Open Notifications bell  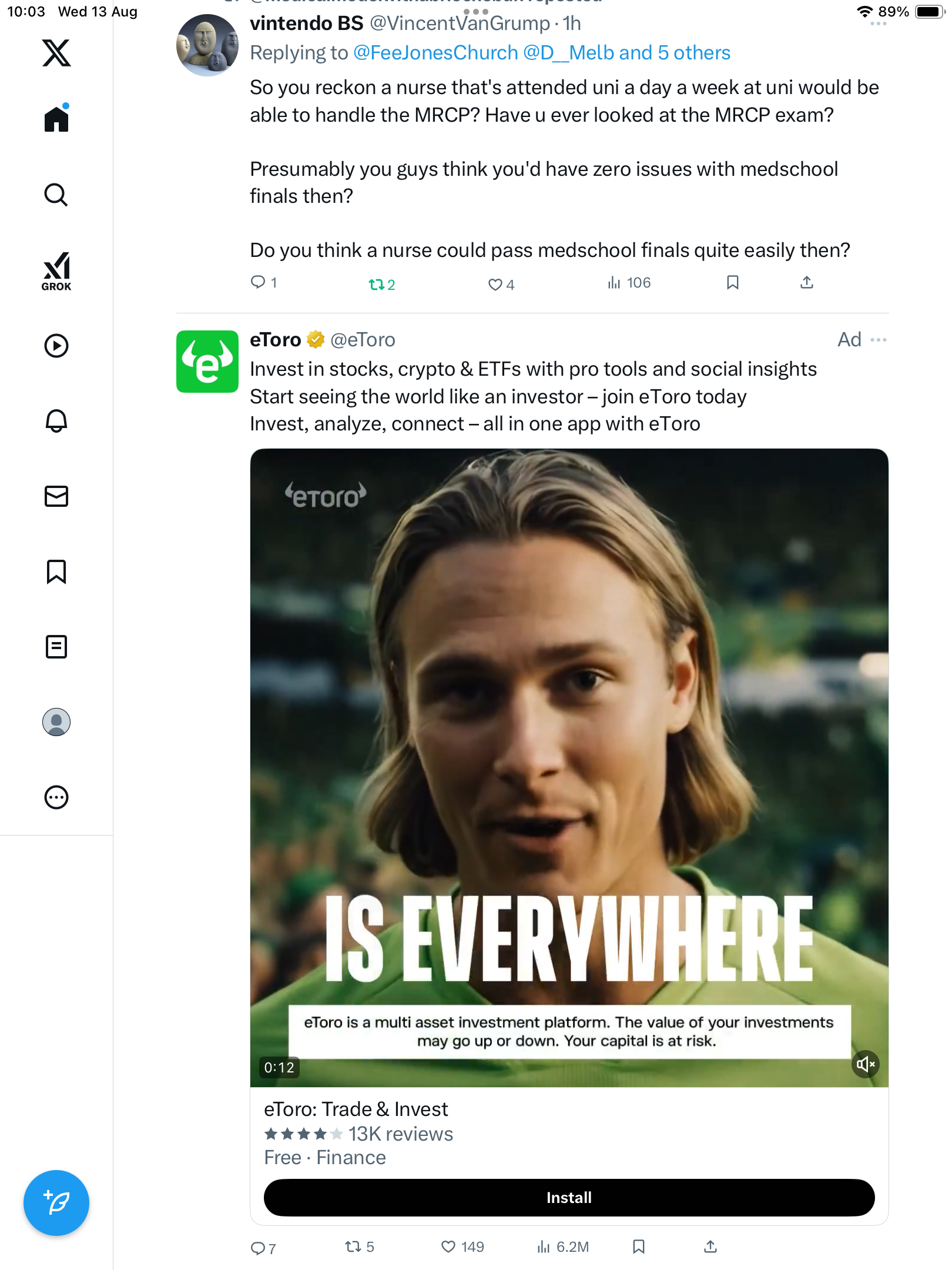(x=56, y=421)
